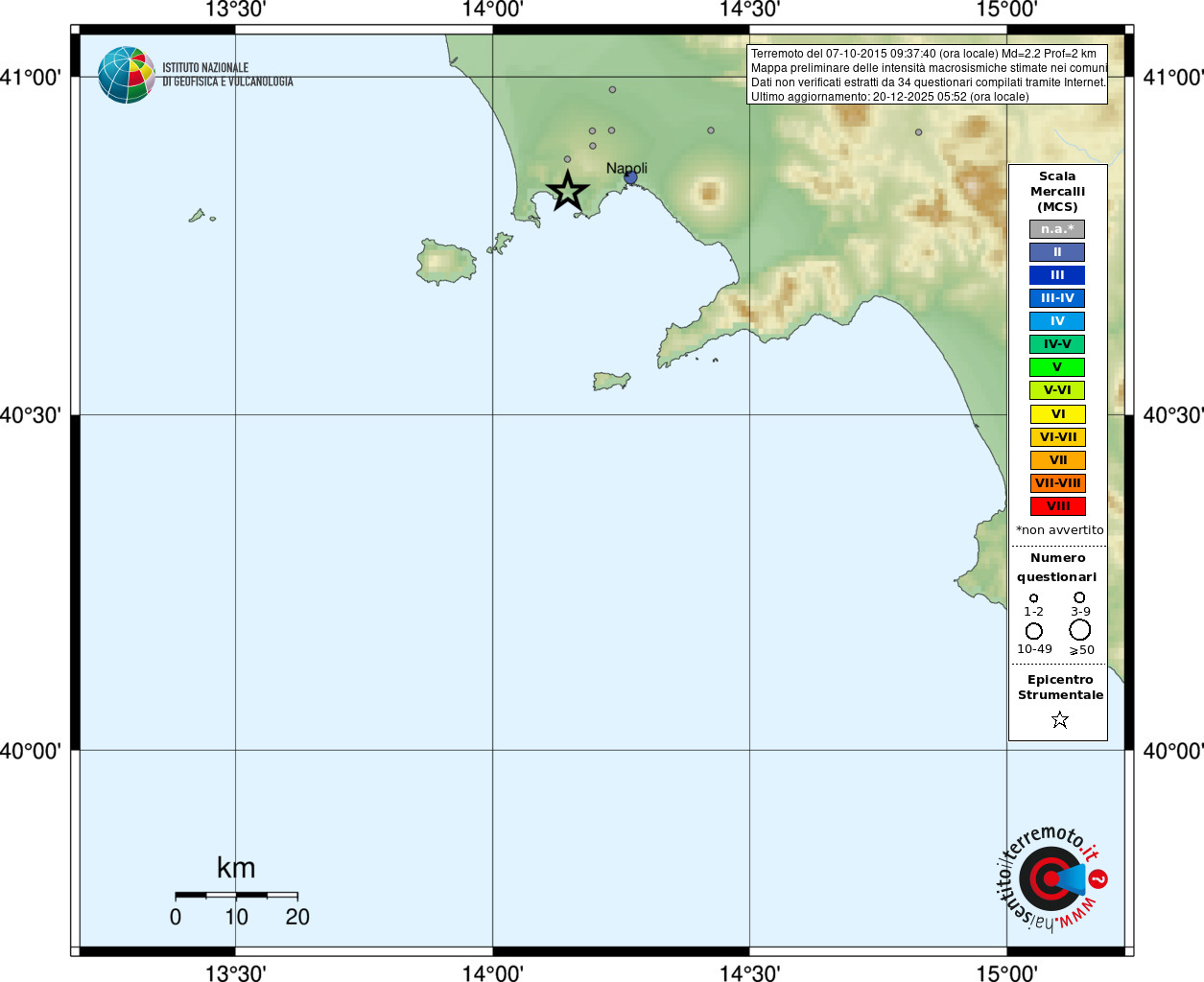Select the n.a. gray legend swatch
The height and width of the screenshot is (982, 1204).
click(1057, 229)
